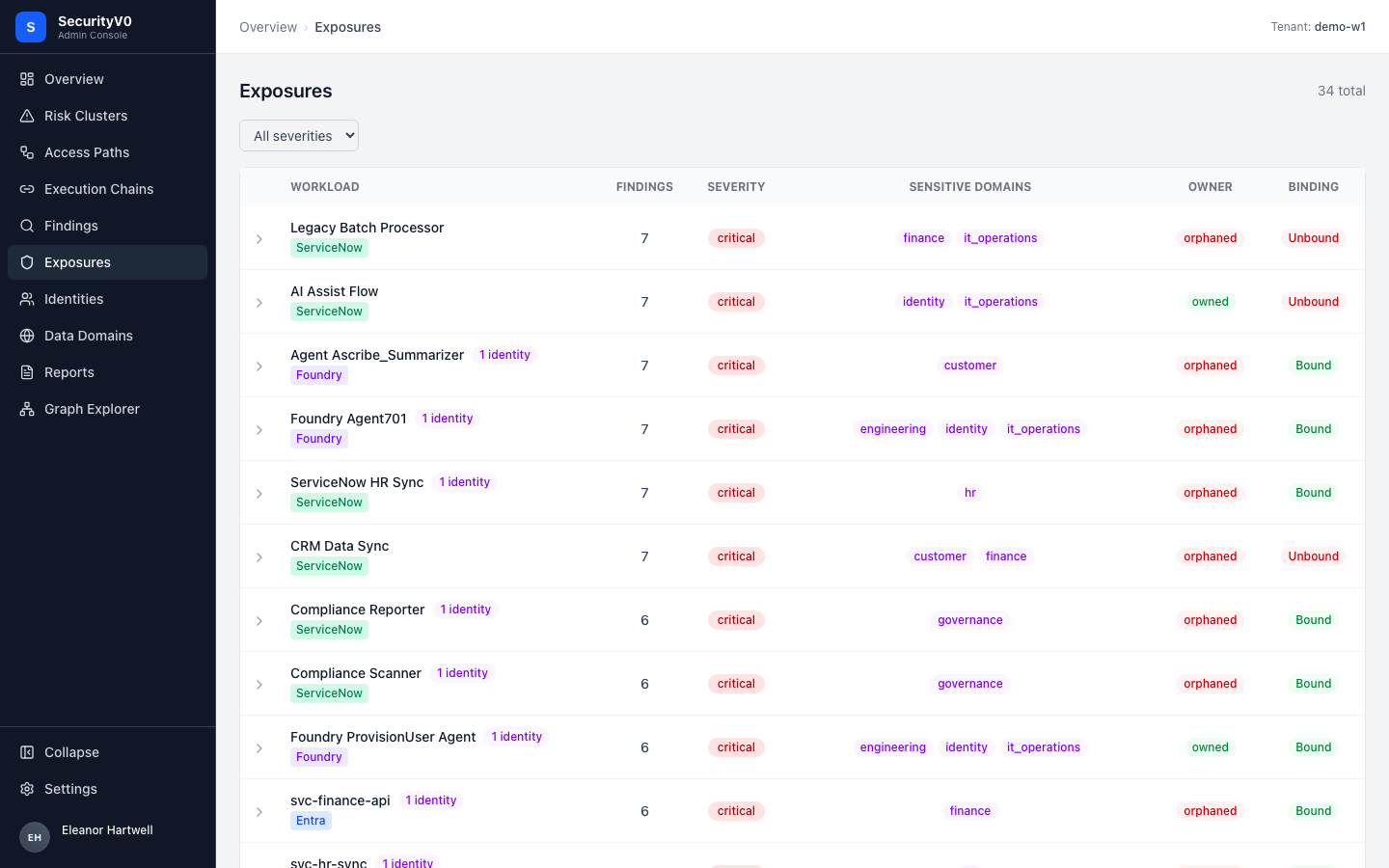Click the Settings gear icon
This screenshot has width=1389, height=868.
pos(27,789)
